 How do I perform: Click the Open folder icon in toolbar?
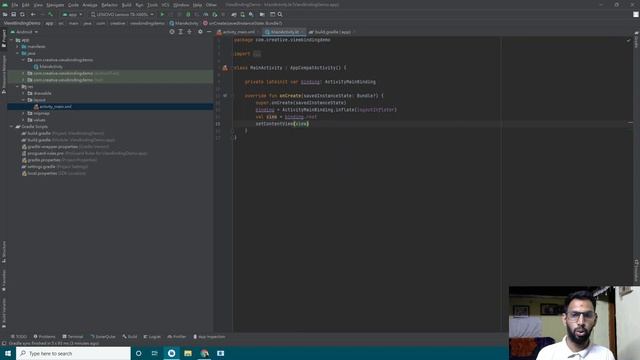(x=5, y=14)
